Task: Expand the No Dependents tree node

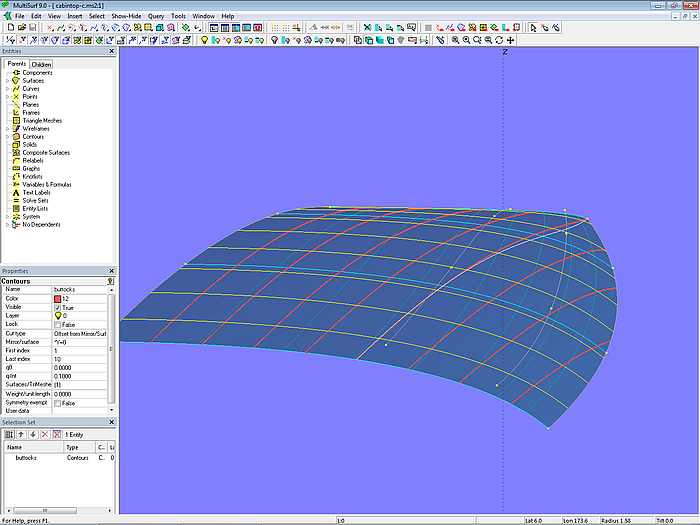Action: click(x=7, y=224)
